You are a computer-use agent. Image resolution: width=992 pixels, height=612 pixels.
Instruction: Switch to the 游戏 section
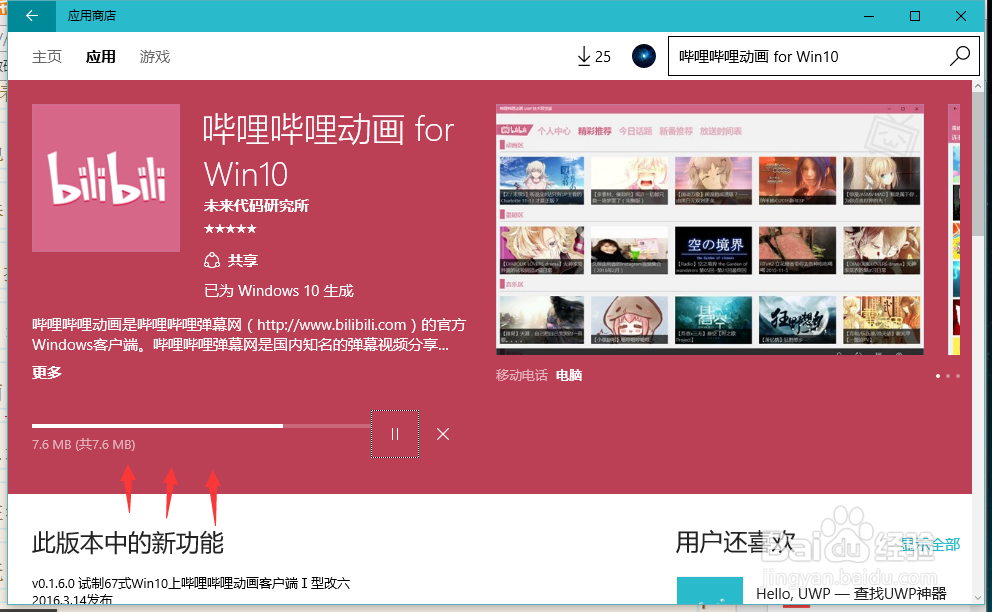pos(154,57)
